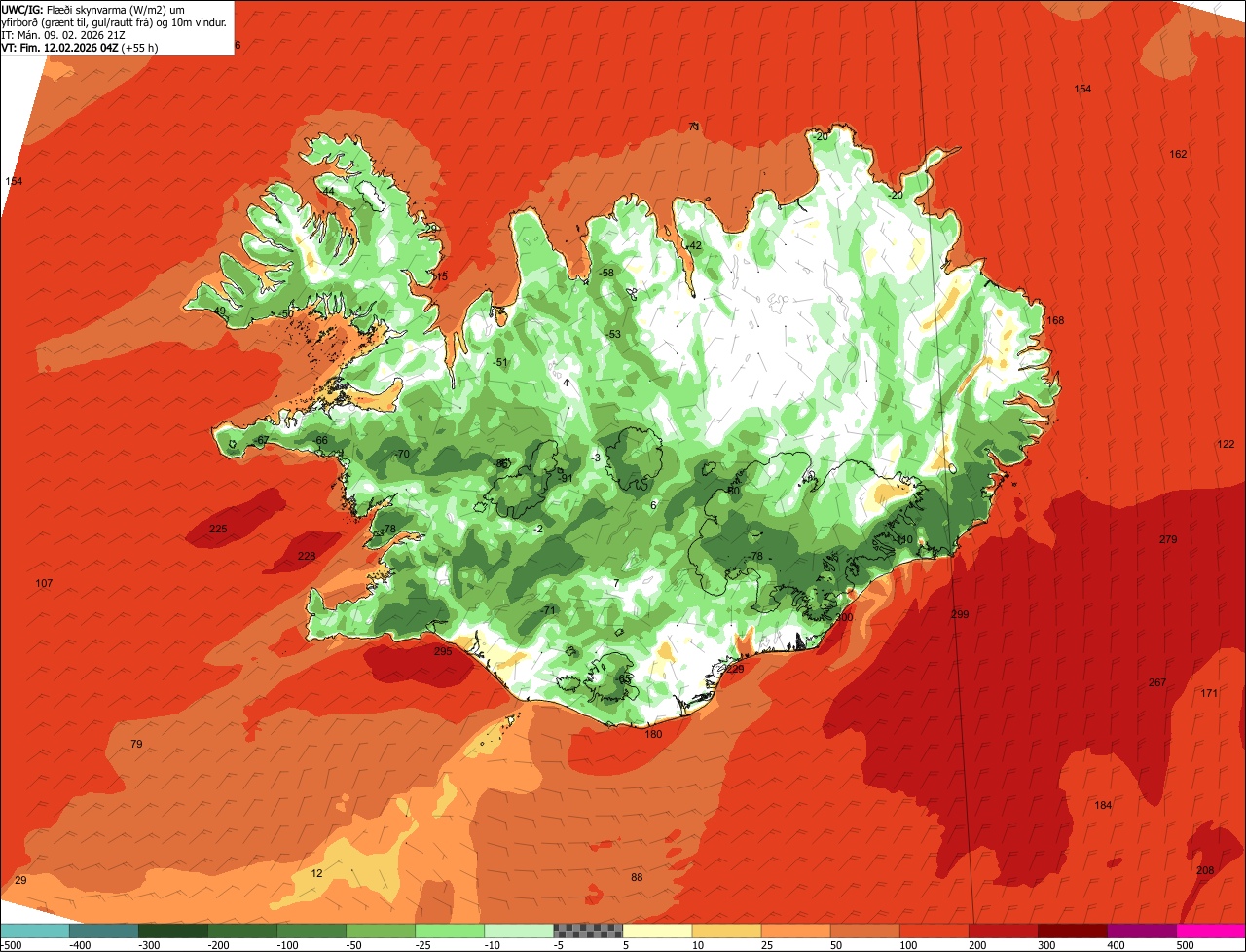Pick the magenta swatch above 500

tap(1211, 931)
